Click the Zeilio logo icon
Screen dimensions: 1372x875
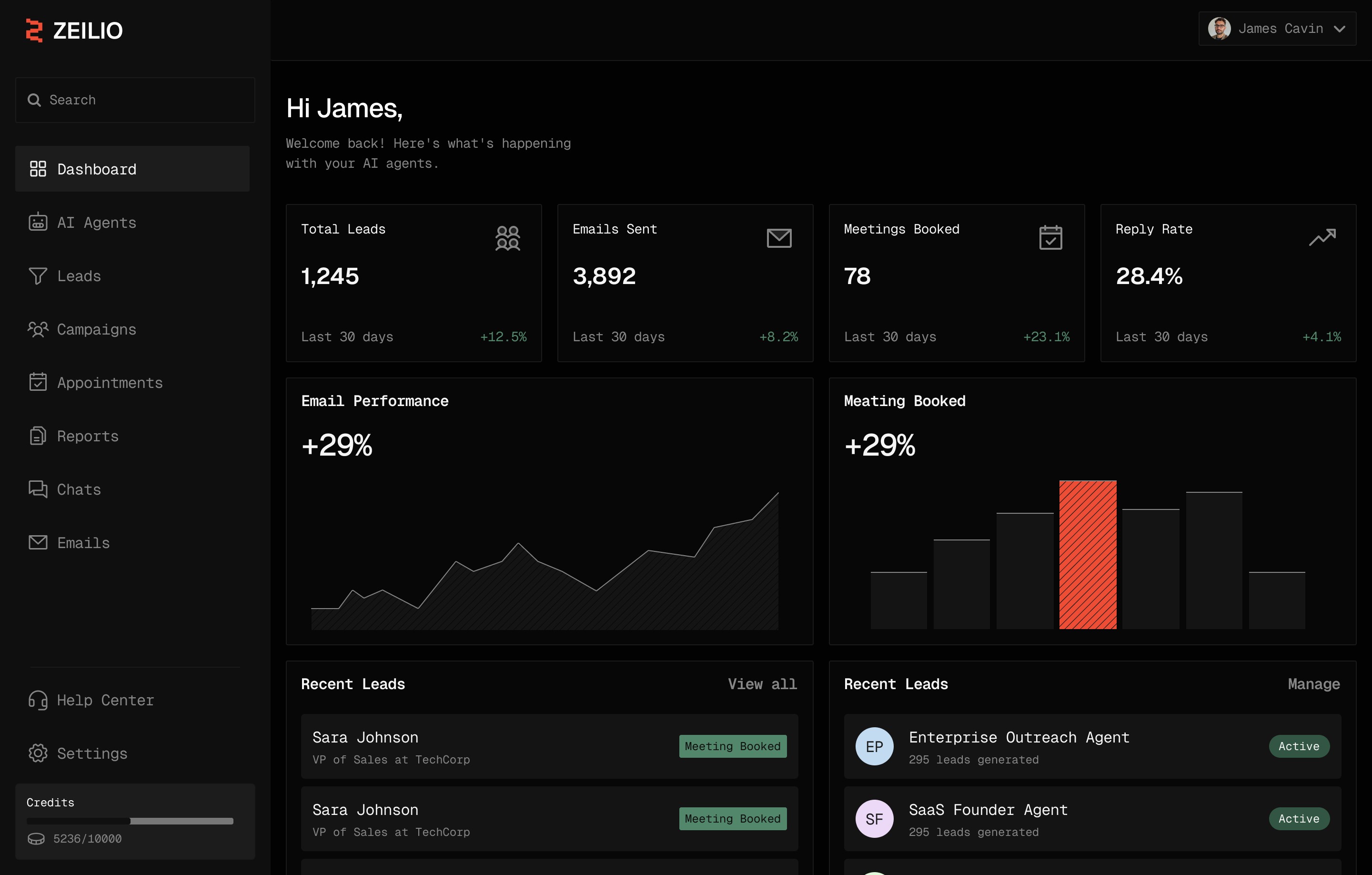click(x=34, y=30)
